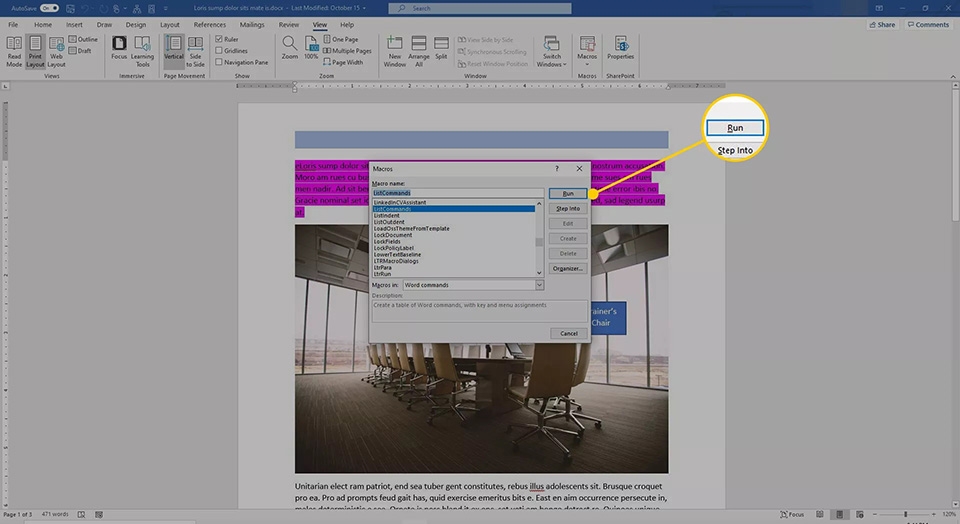Switch to the References tab
Screen dimensions: 960x524
click(x=209, y=24)
